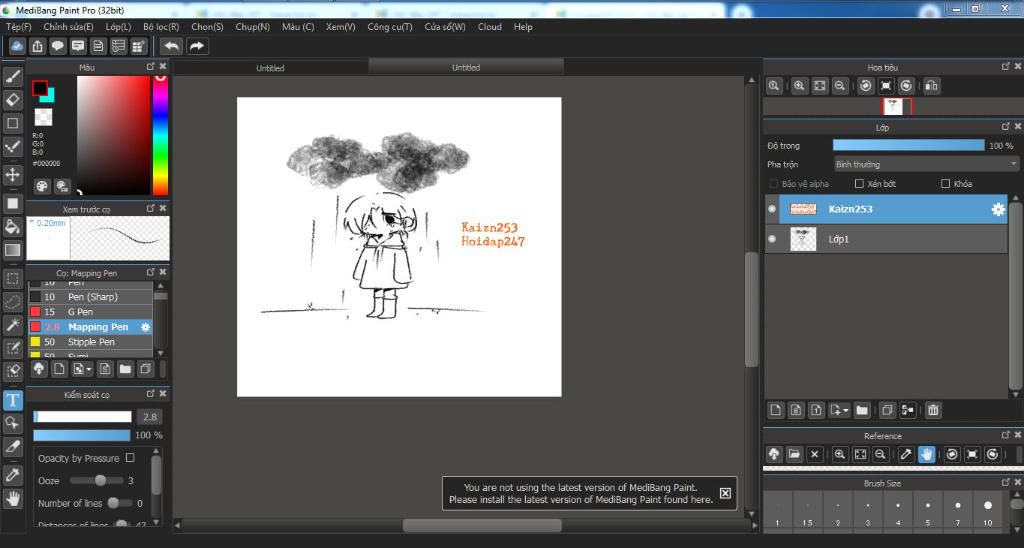This screenshot has height=548, width=1024.
Task: Open the Help menu
Action: pyautogui.click(x=523, y=27)
